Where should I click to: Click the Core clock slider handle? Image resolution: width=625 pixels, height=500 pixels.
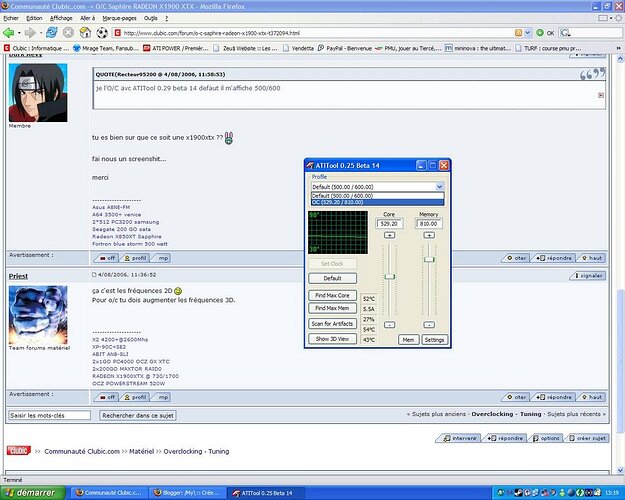(390, 276)
